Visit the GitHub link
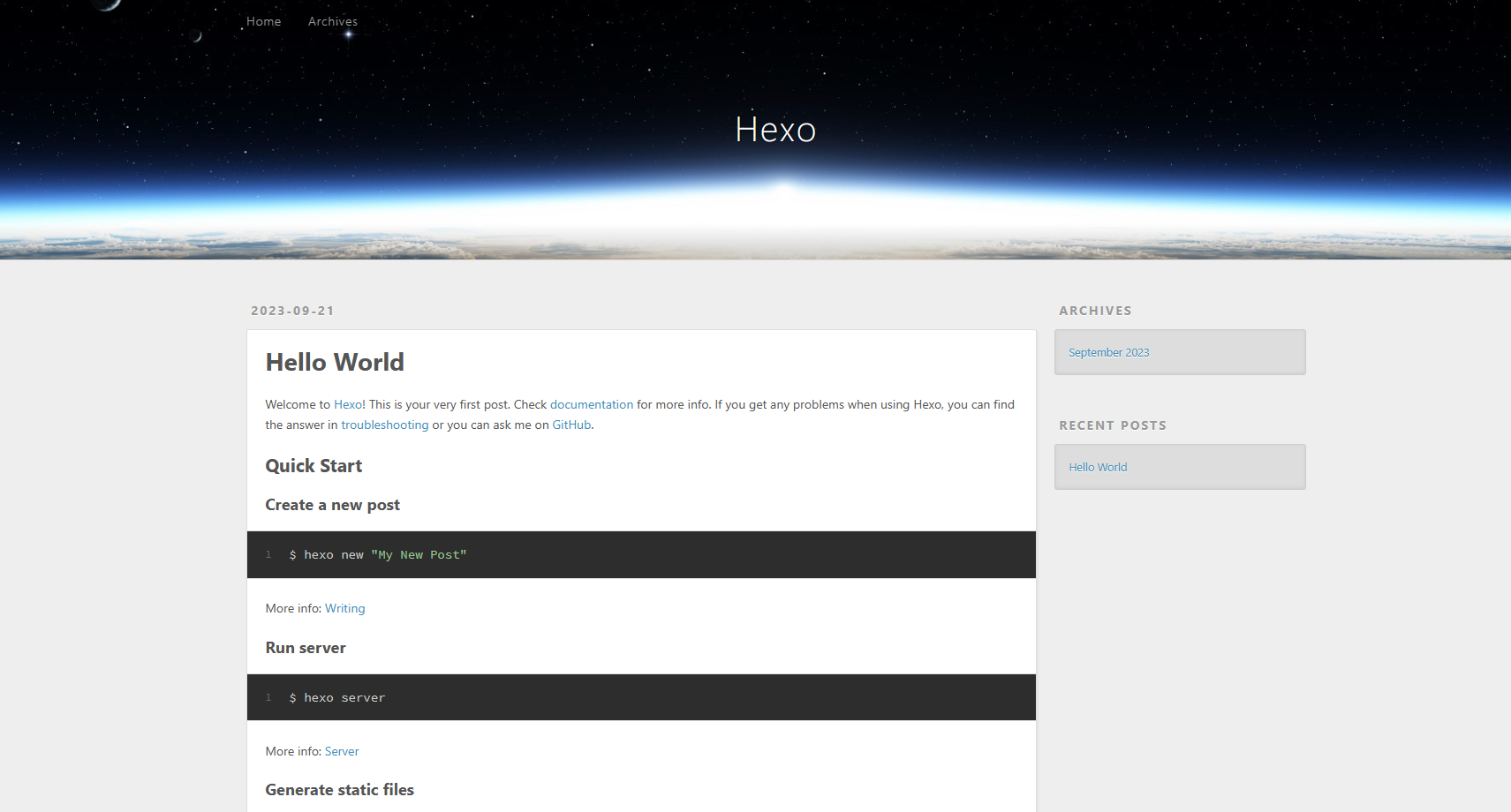The image size is (1511, 812). 571,425
